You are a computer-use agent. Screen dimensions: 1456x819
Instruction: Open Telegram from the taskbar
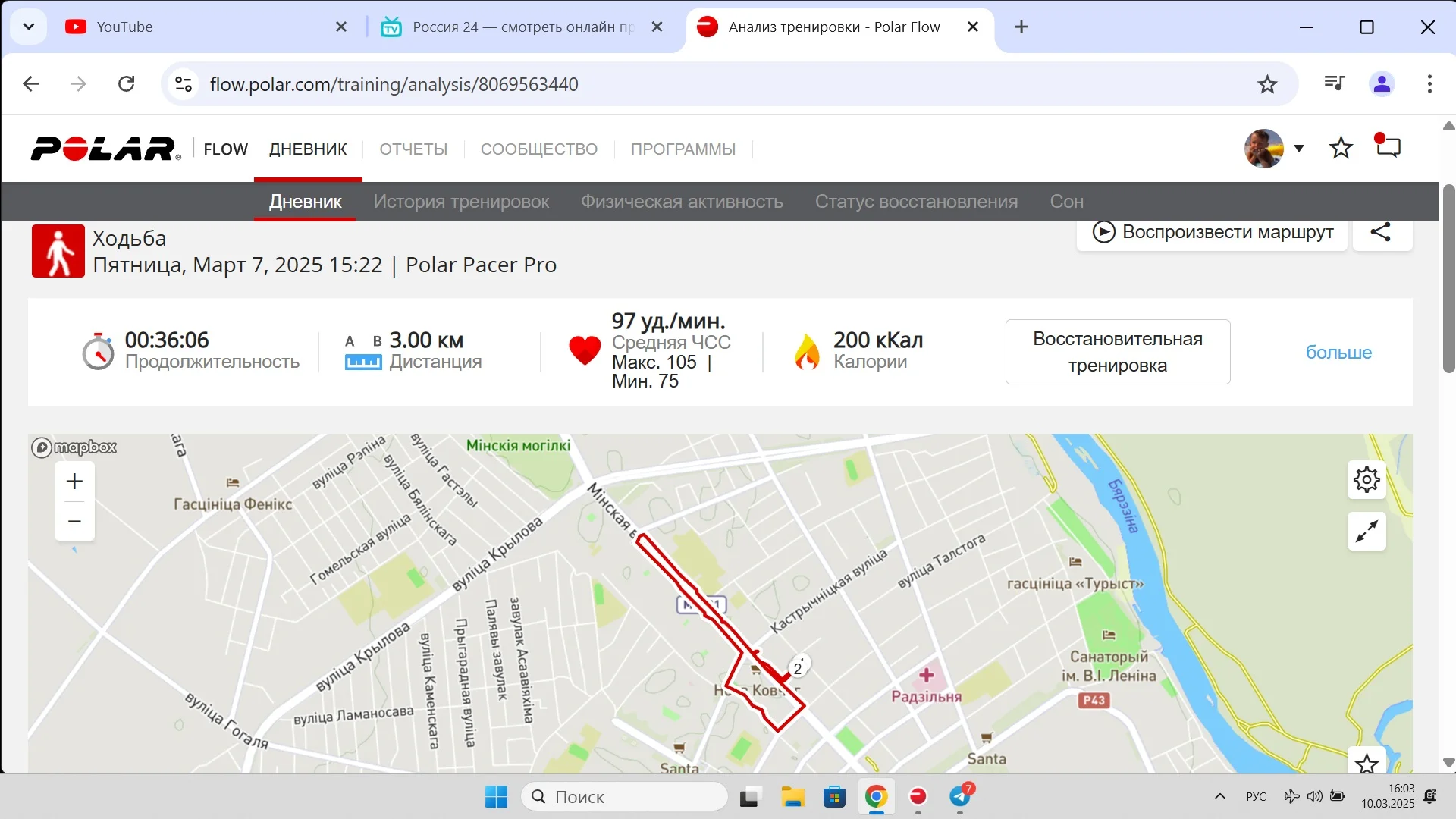(x=960, y=796)
